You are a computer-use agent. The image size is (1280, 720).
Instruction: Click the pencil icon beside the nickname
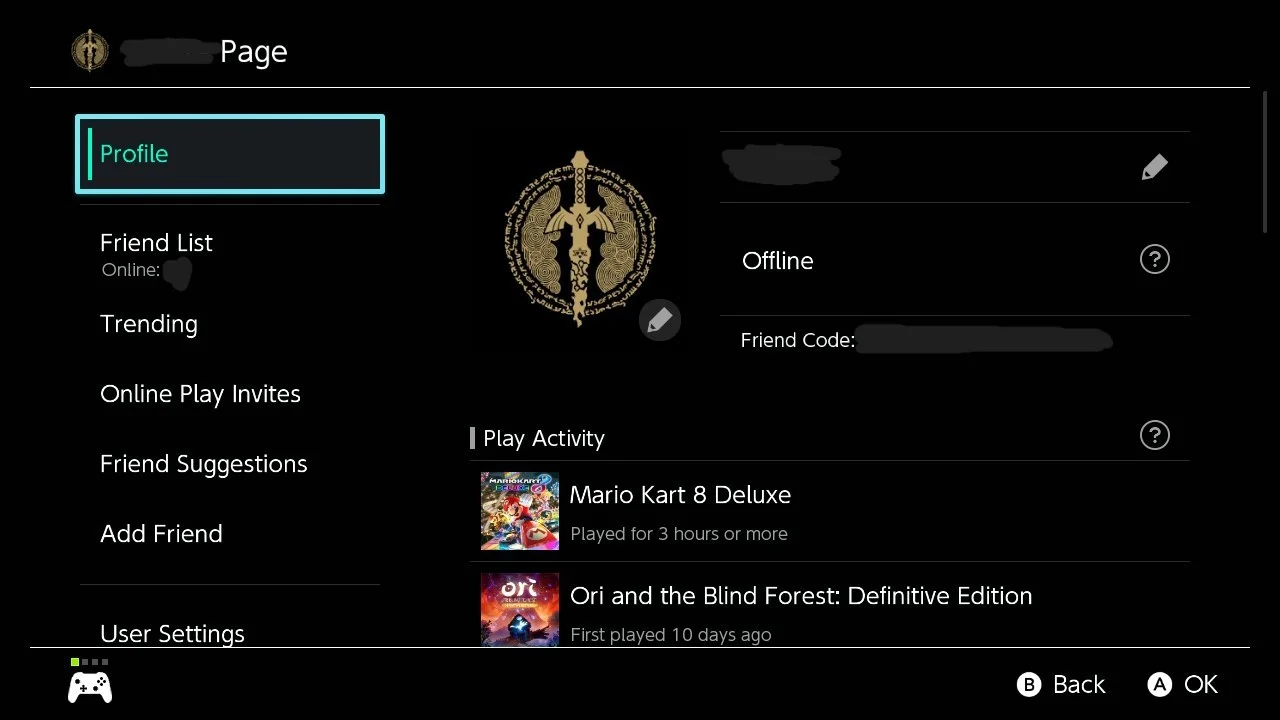pyautogui.click(x=1154, y=167)
